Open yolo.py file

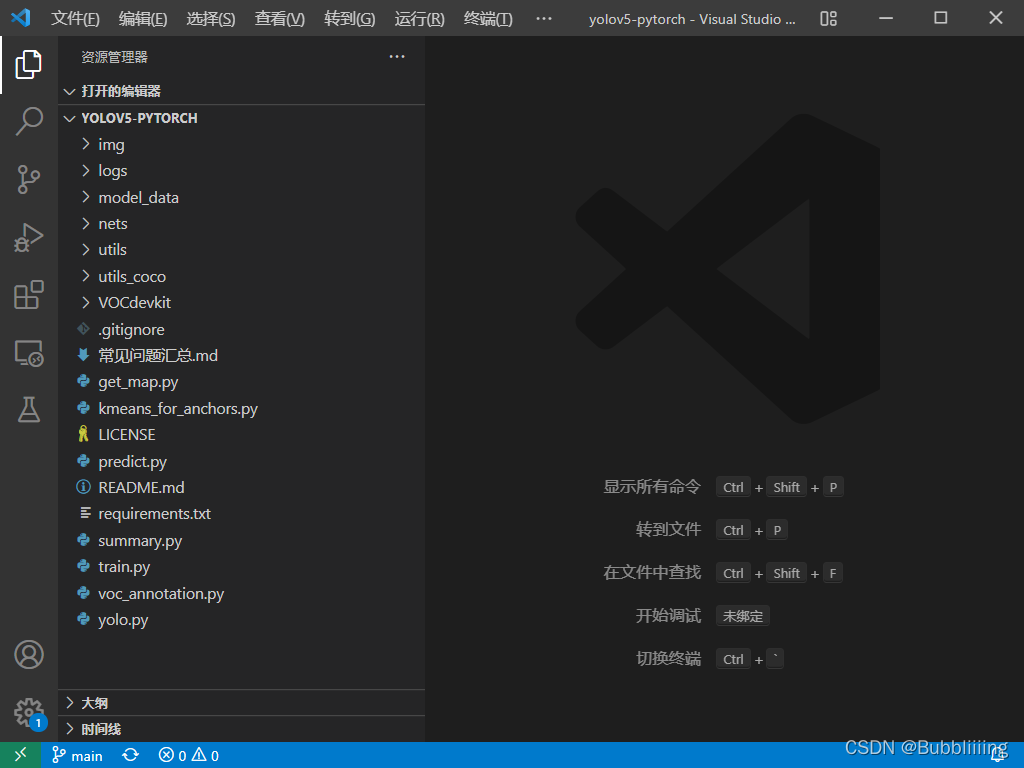[x=242, y=620]
